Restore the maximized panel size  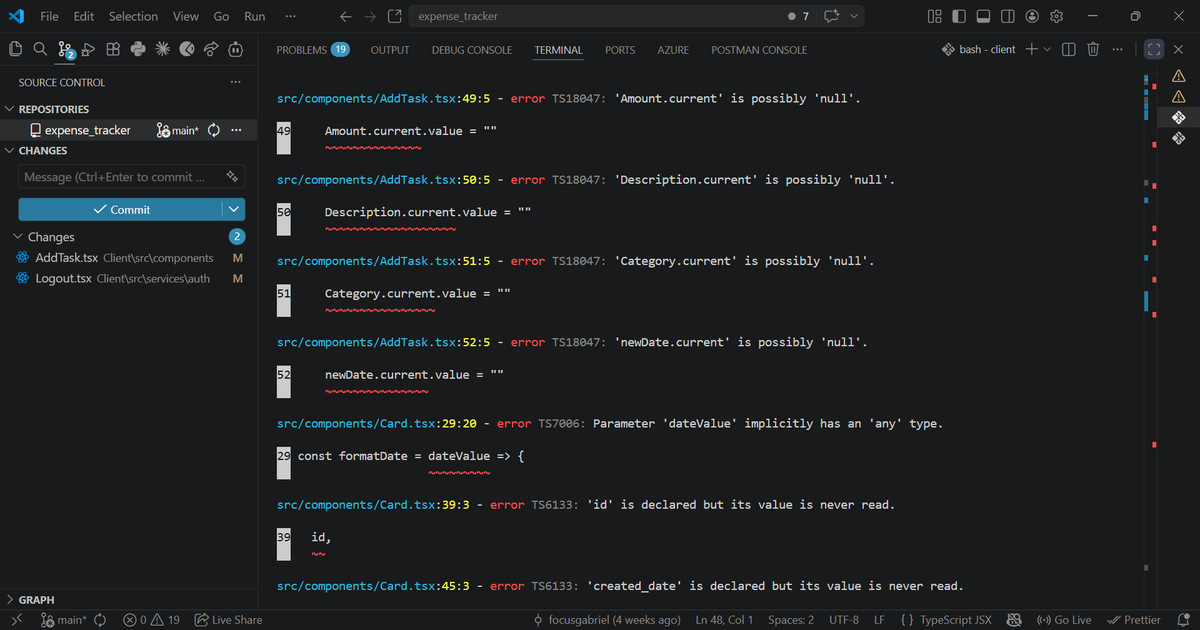(x=1153, y=49)
